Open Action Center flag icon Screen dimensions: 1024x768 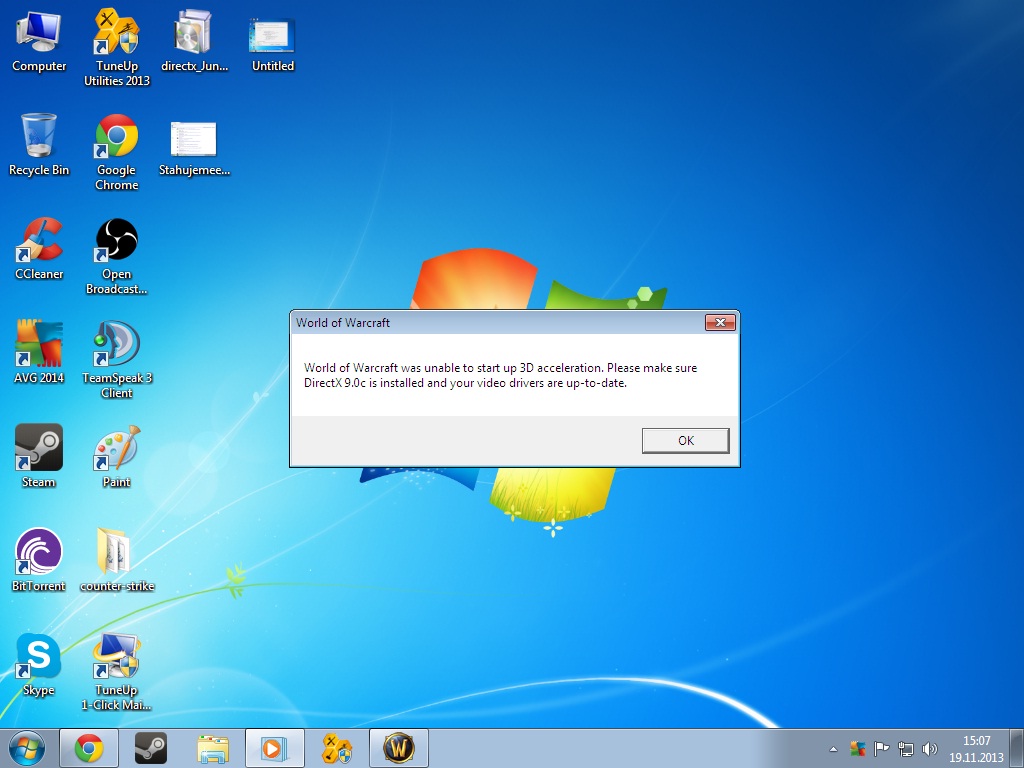(882, 749)
